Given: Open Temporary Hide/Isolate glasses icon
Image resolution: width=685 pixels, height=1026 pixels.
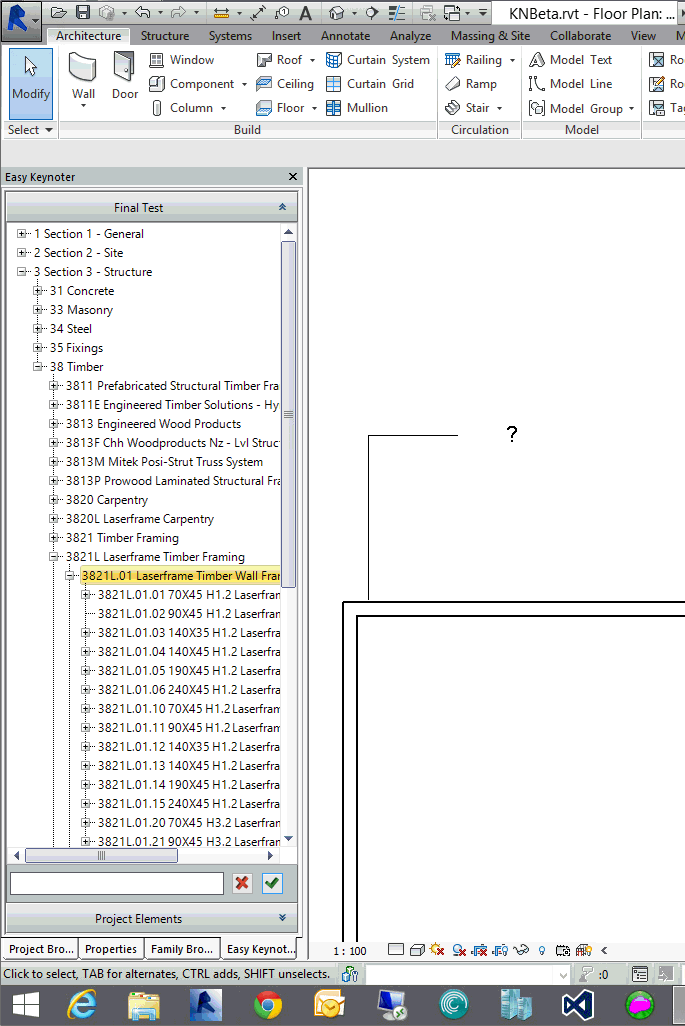Looking at the screenshot, I should [521, 949].
